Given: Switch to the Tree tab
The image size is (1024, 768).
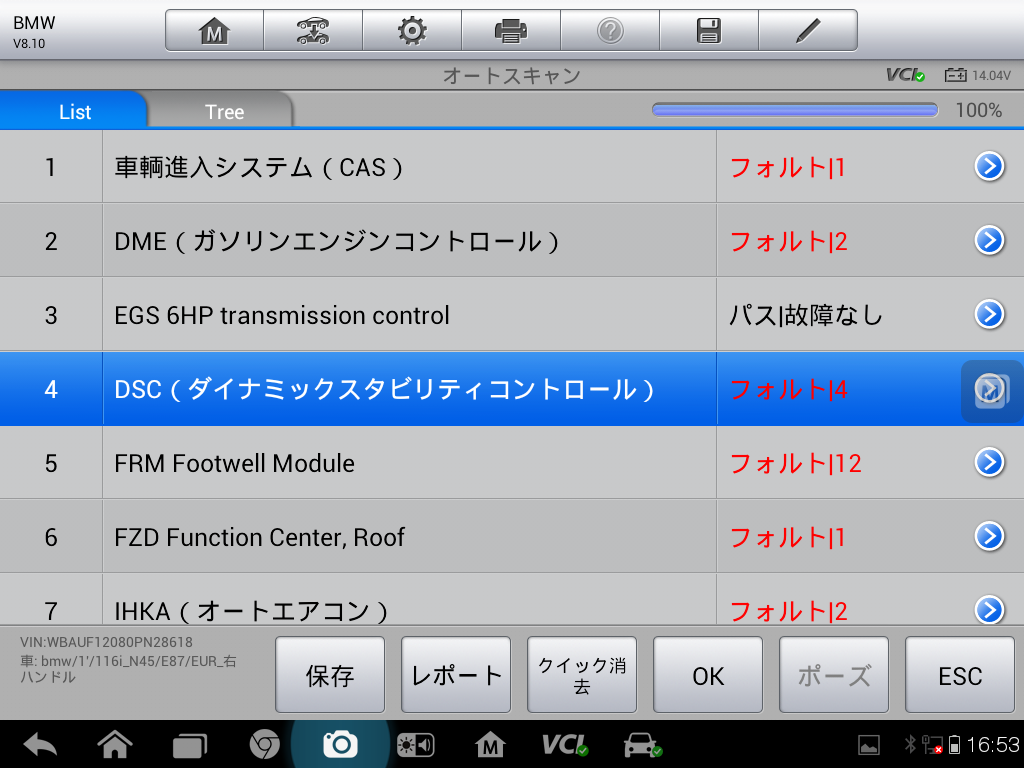Looking at the screenshot, I should tap(224, 111).
